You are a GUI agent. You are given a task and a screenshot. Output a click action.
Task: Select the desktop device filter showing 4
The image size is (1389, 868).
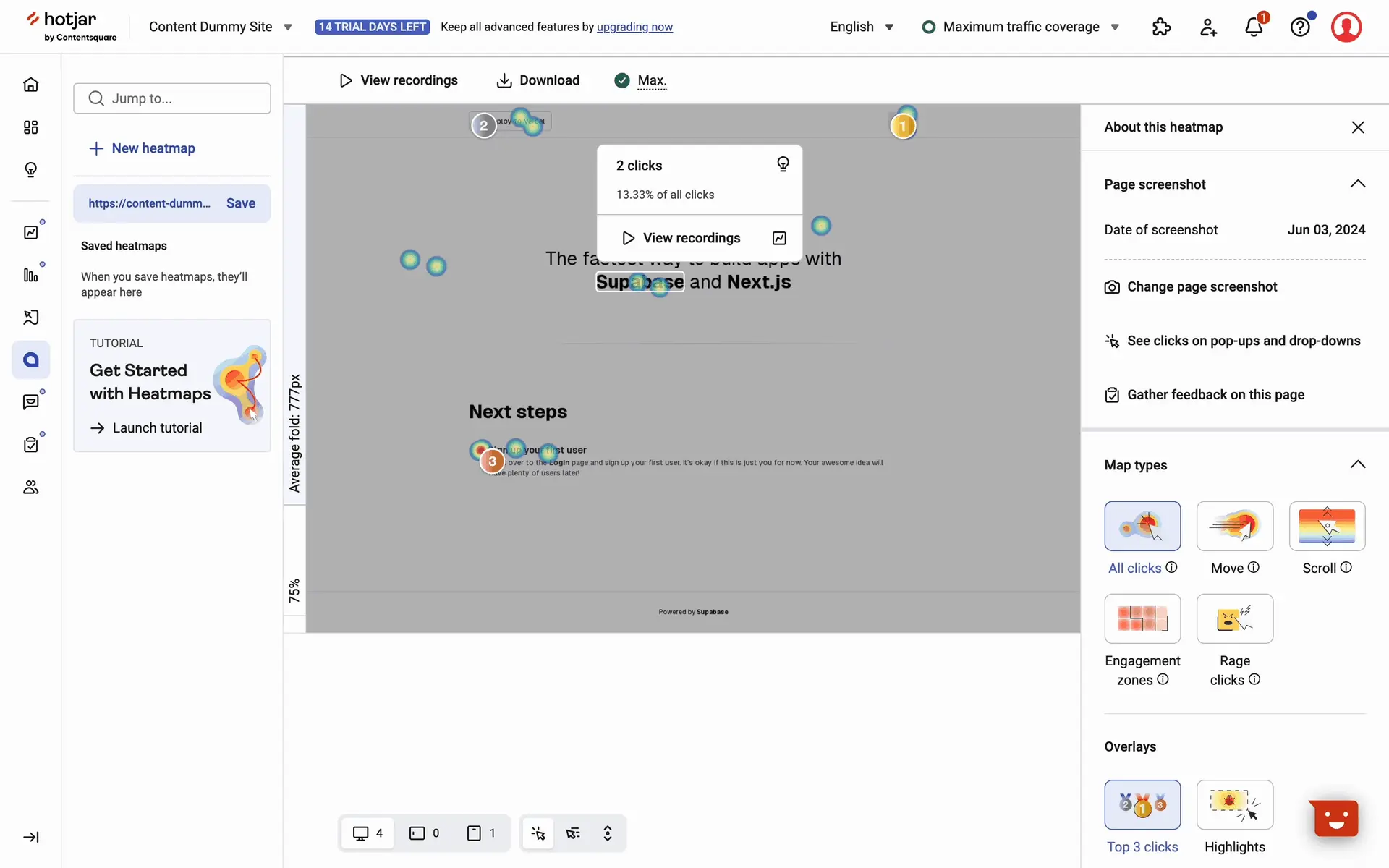(x=368, y=833)
